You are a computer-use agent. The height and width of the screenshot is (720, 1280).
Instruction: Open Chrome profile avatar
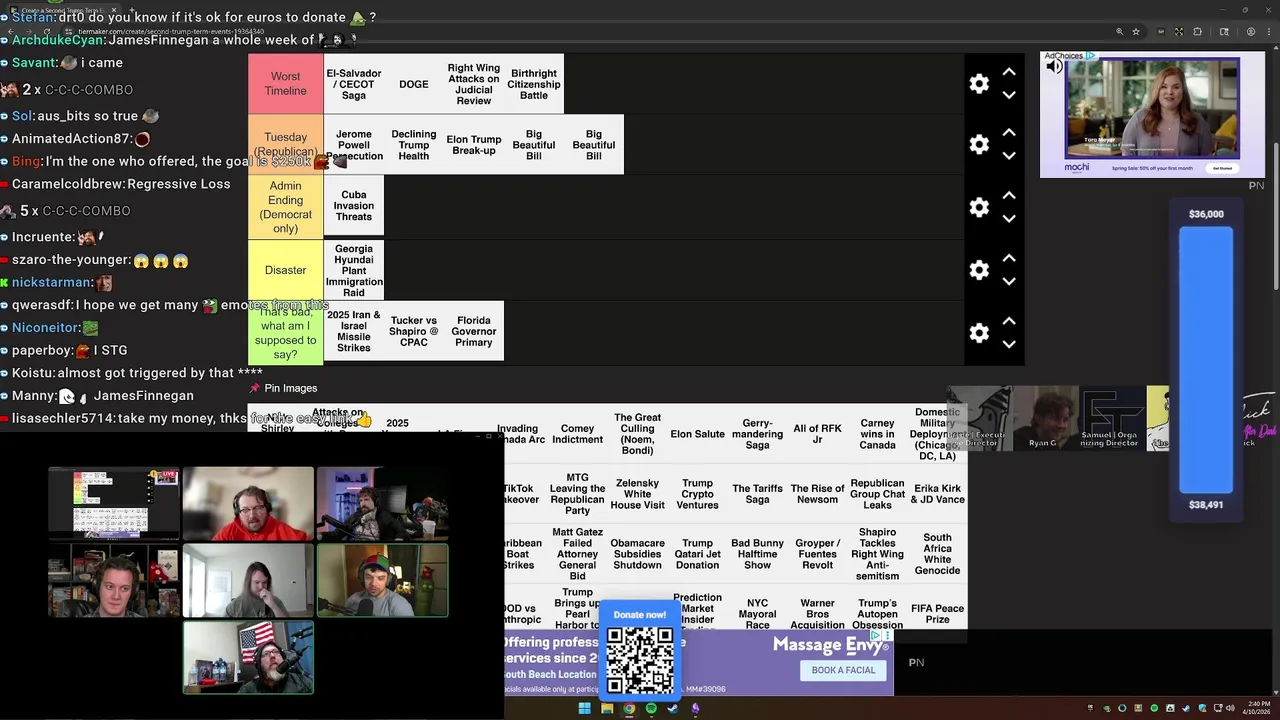tap(1250, 32)
